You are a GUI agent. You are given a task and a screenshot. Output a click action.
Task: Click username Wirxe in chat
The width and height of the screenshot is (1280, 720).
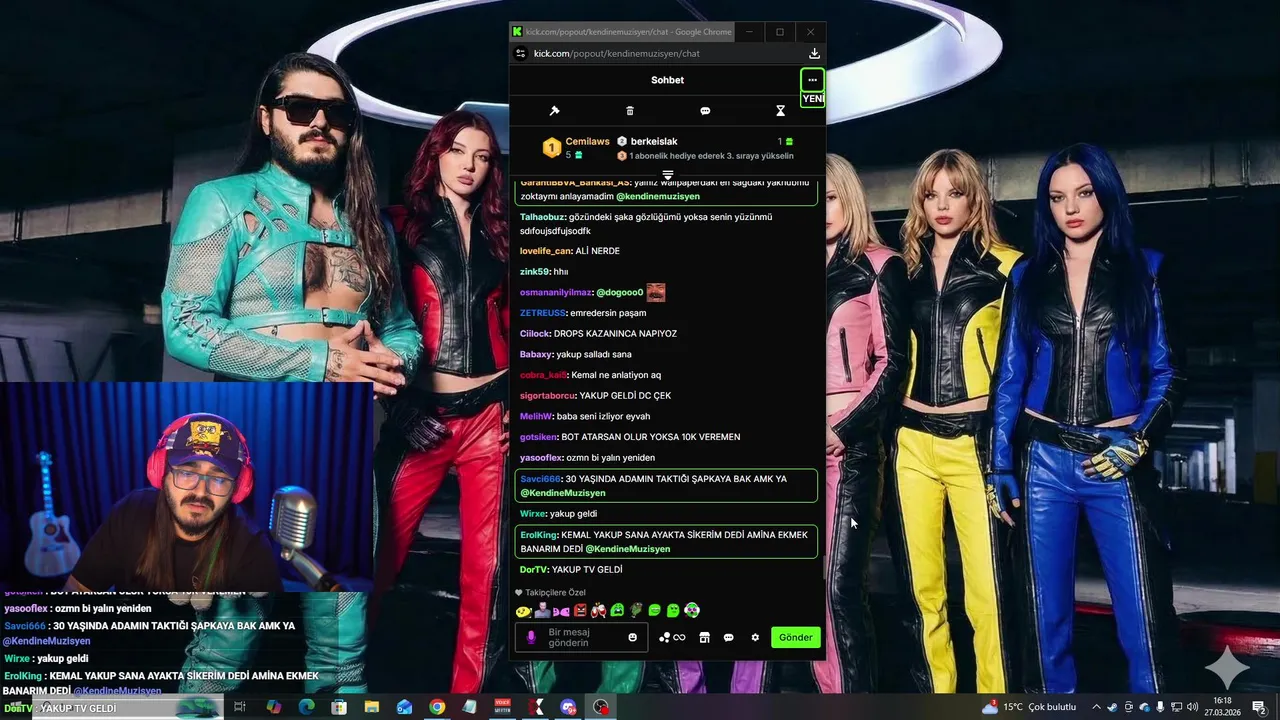(x=533, y=514)
